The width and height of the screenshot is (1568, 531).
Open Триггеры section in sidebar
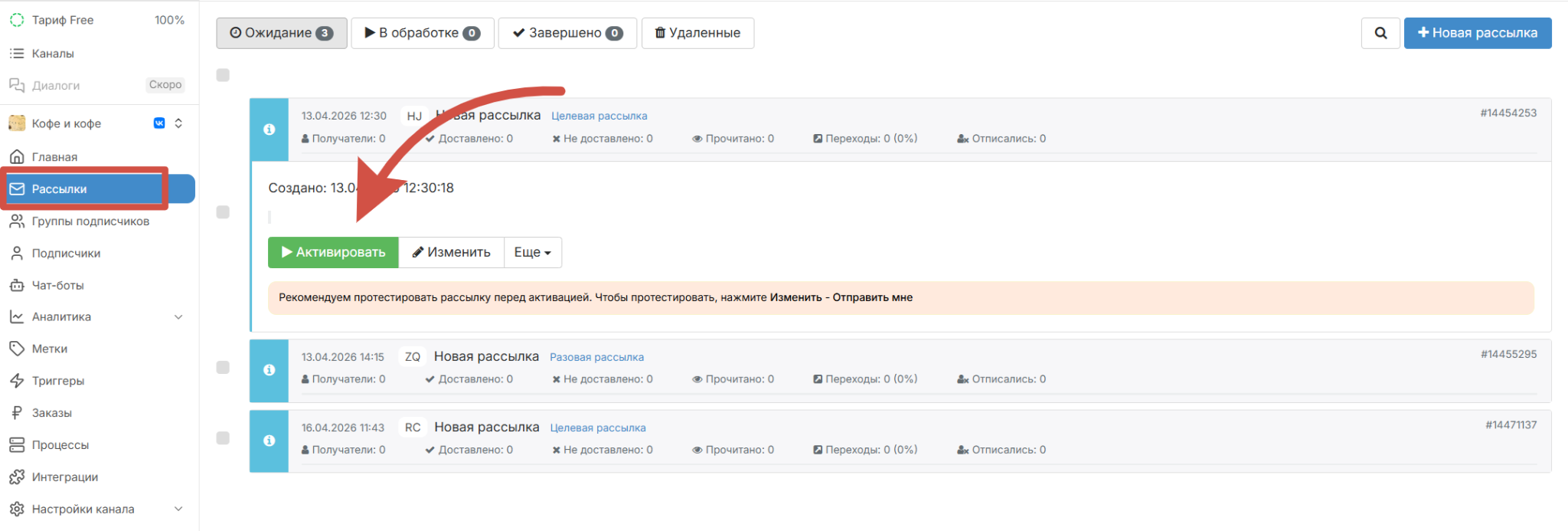pyautogui.click(x=57, y=381)
